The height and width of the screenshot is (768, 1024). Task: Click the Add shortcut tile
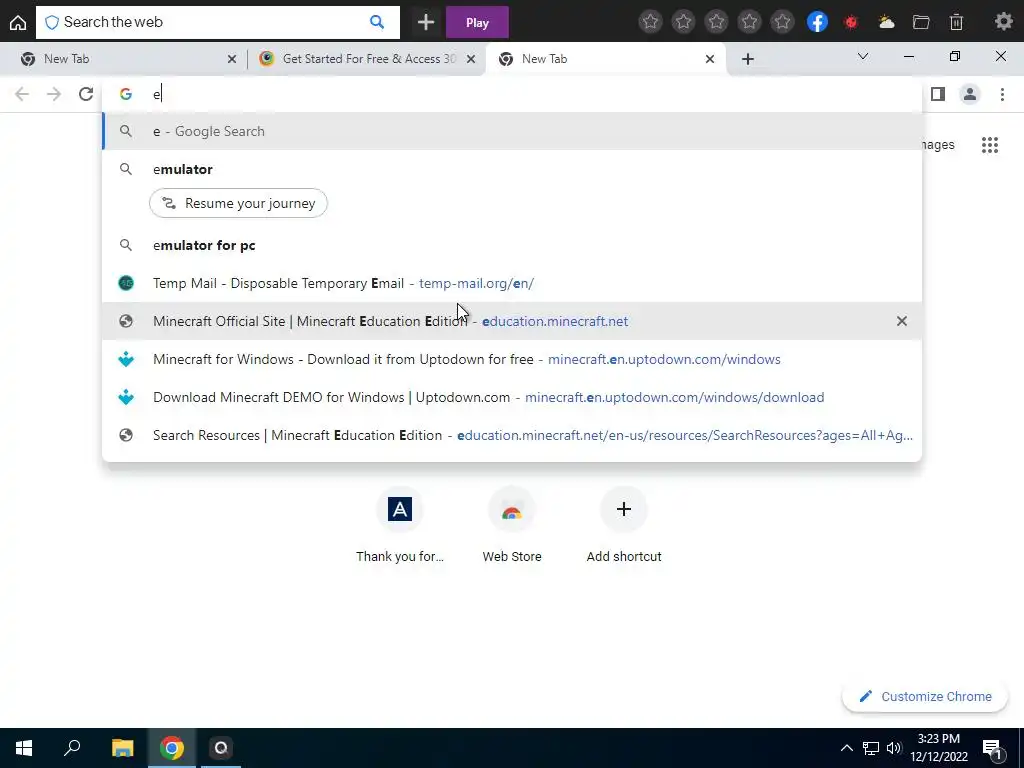[x=624, y=526]
